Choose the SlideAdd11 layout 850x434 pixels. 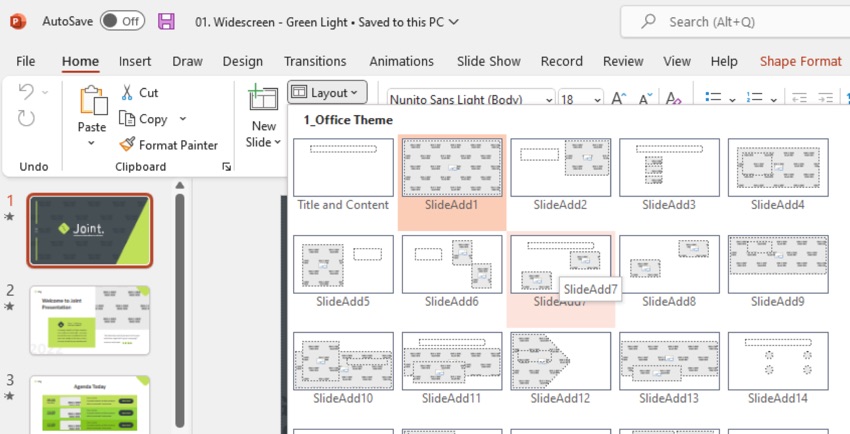pyautogui.click(x=452, y=368)
